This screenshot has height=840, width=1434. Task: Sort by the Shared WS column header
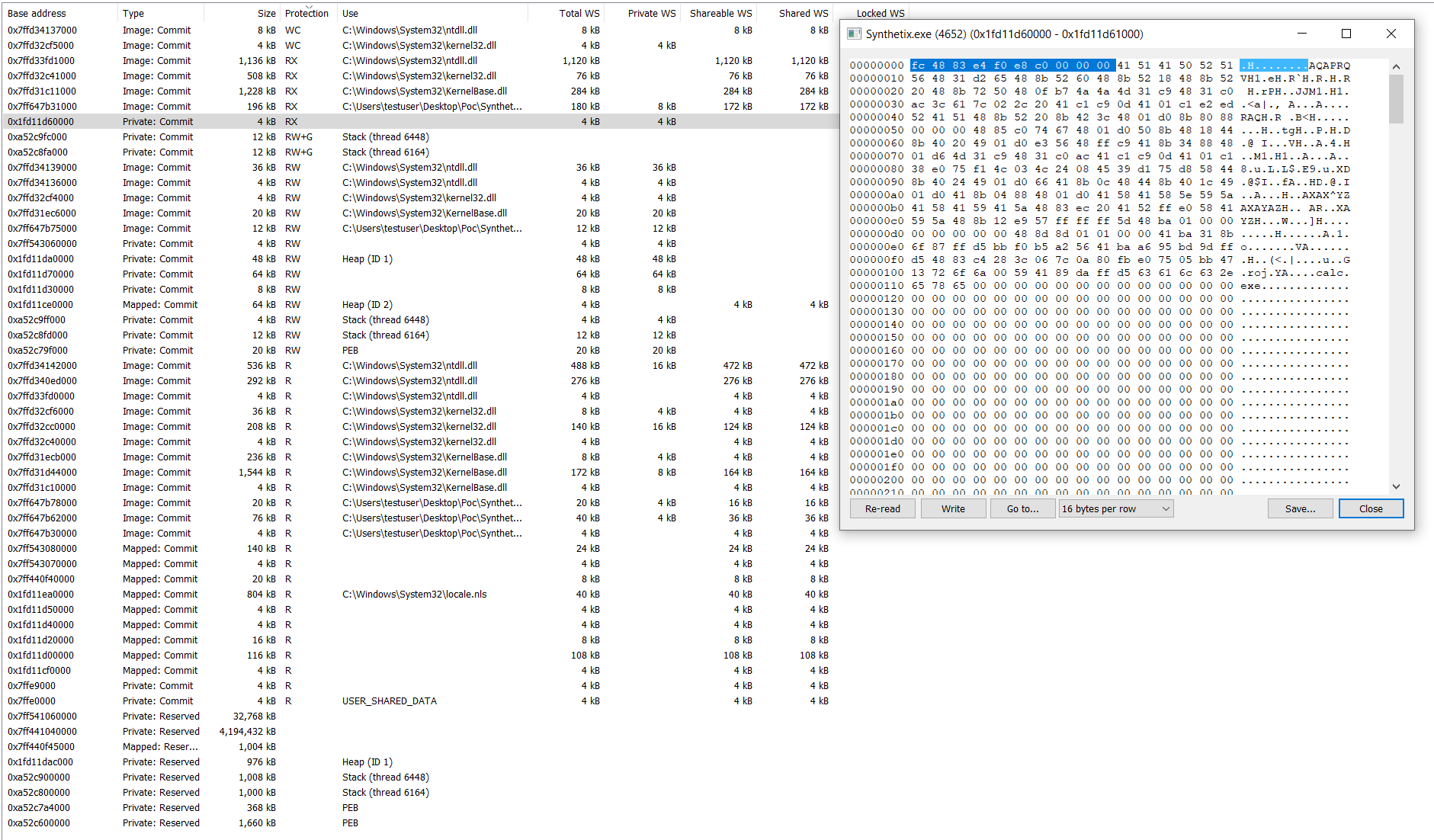pyautogui.click(x=795, y=13)
